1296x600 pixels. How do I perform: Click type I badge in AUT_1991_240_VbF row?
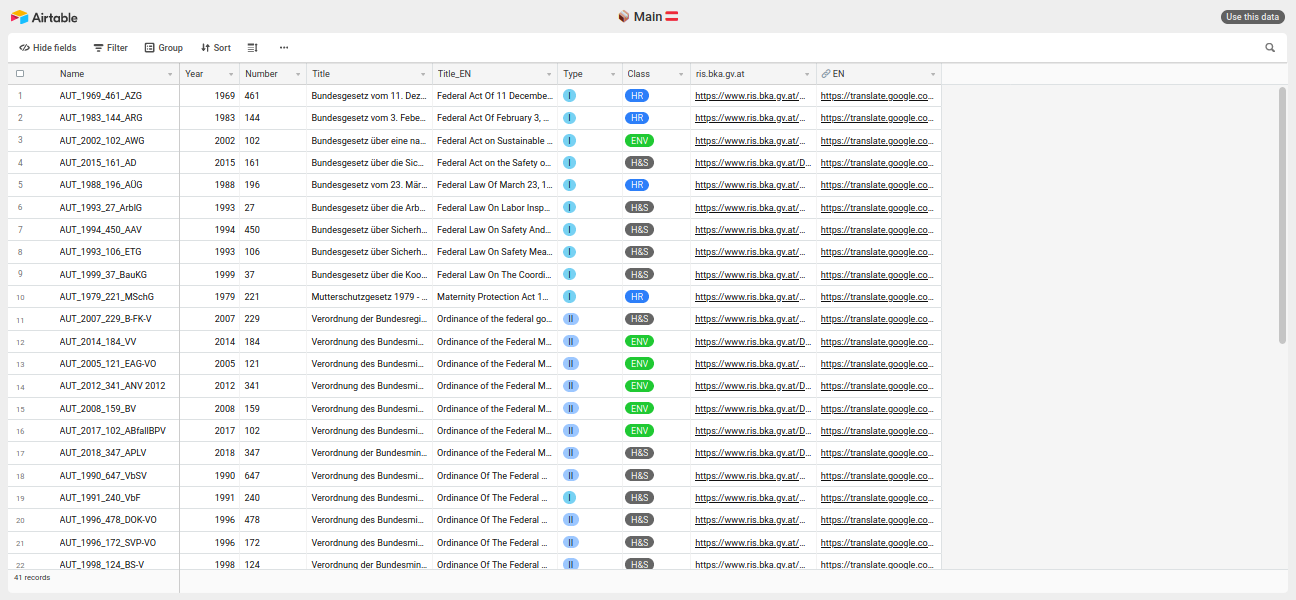coord(569,497)
